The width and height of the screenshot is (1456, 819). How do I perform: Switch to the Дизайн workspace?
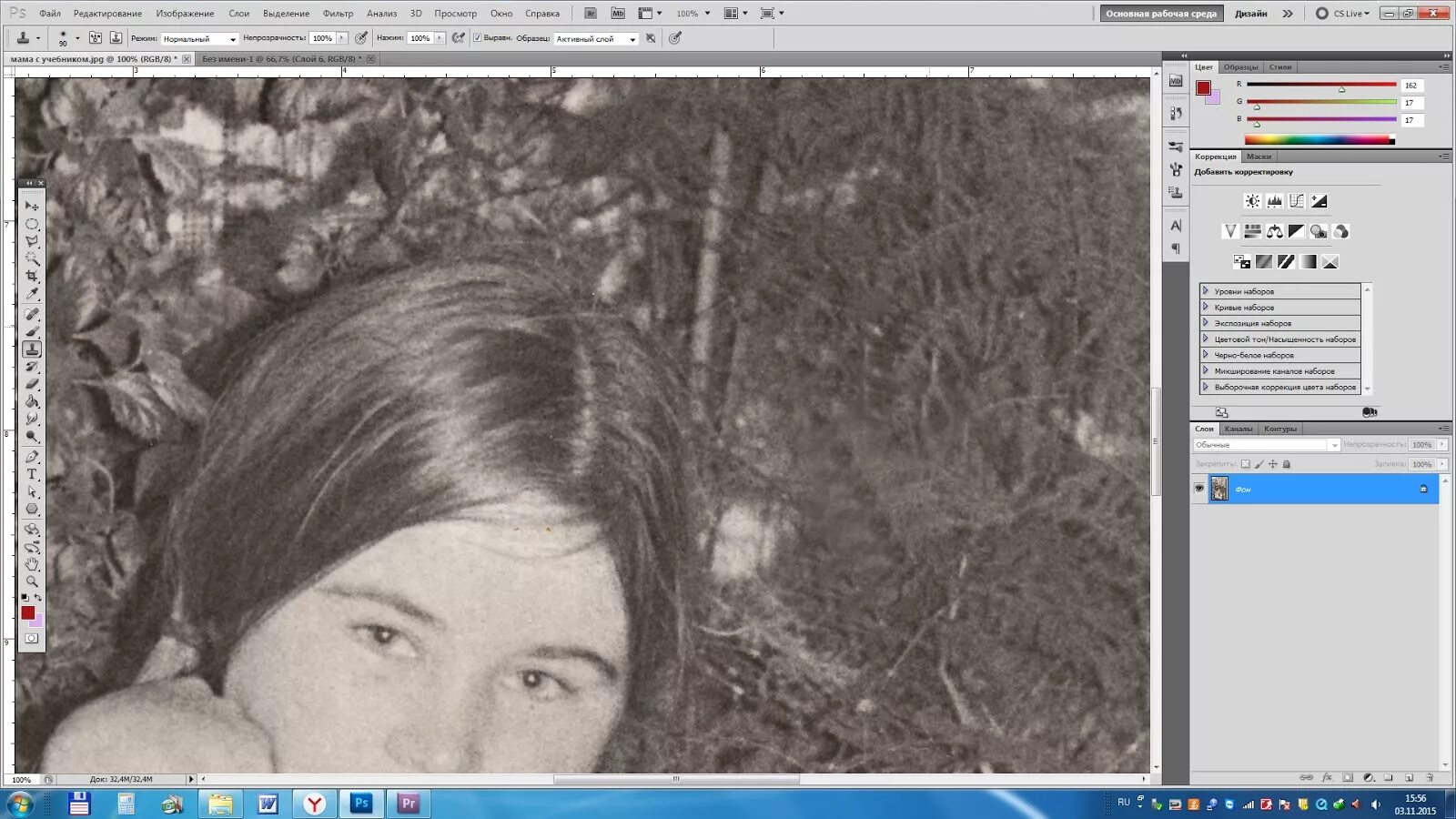[1251, 14]
